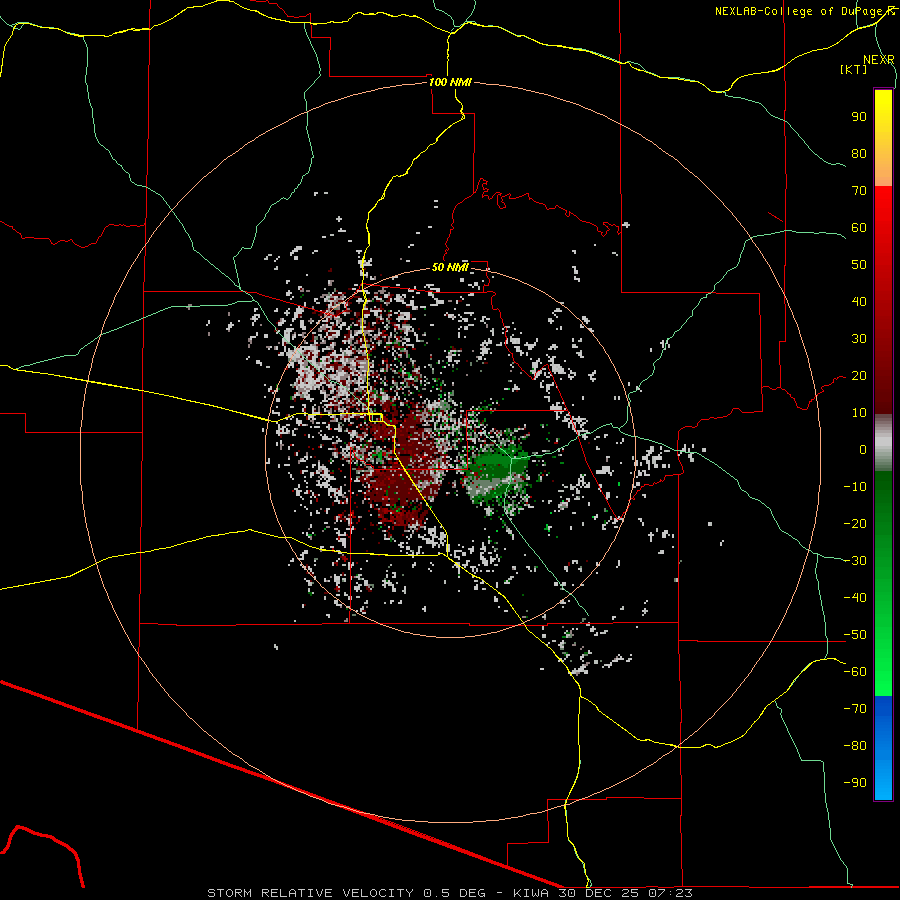Click the NEXR label above the color bar
Image resolution: width=900 pixels, height=900 pixels.
[x=879, y=60]
